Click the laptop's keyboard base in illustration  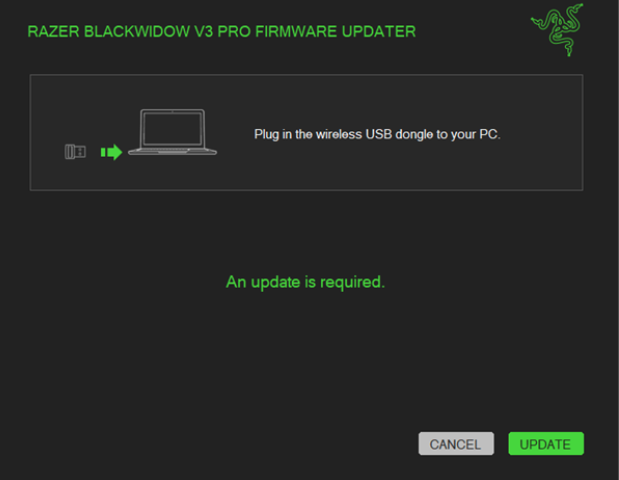pos(173,151)
